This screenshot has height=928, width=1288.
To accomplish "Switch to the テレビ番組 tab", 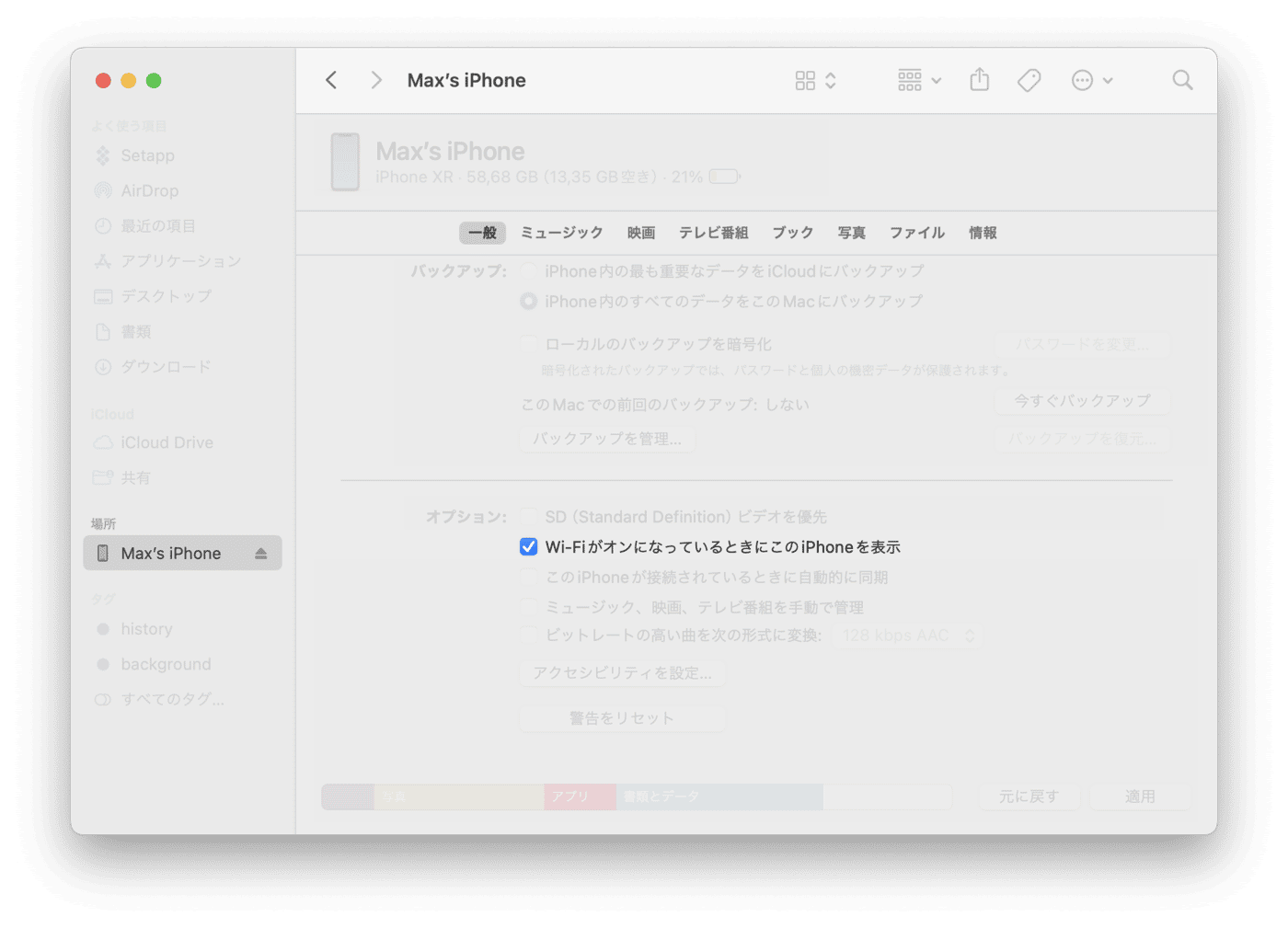I will coord(714,233).
